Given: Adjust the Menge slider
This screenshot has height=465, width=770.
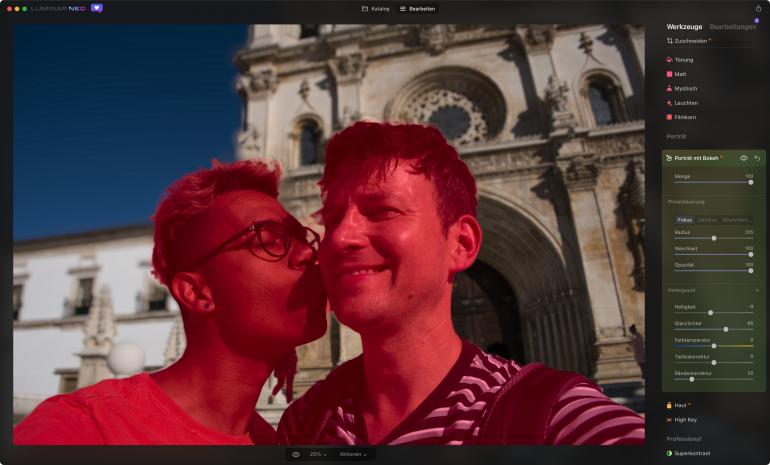Looking at the screenshot, I should 714,182.
